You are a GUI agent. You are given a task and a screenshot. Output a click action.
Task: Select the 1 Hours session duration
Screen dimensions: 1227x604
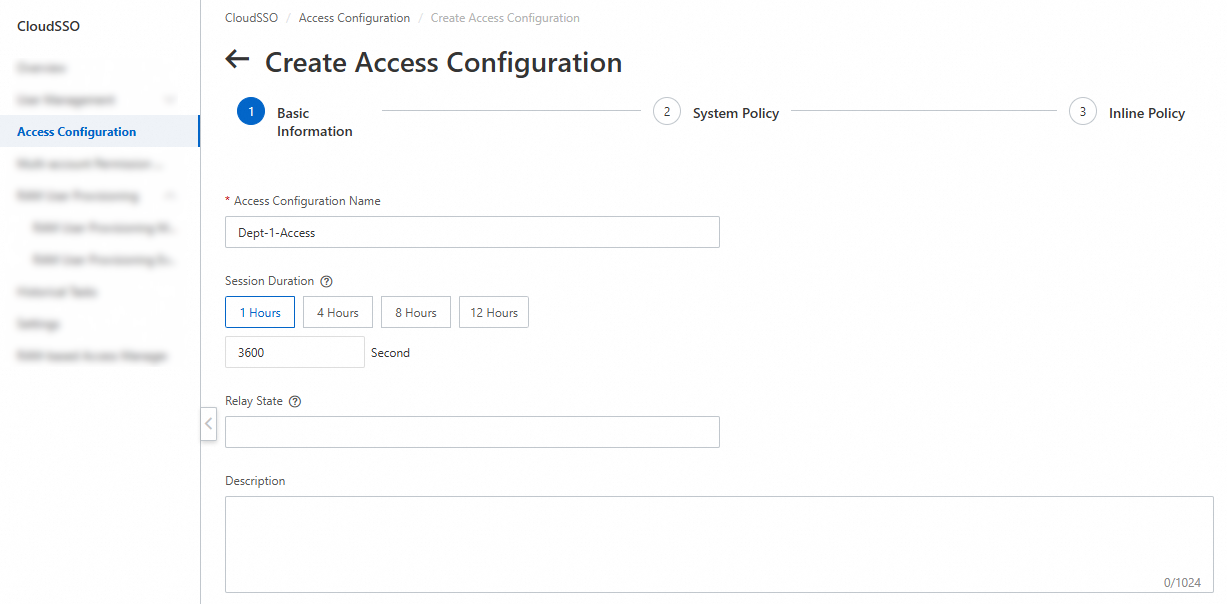click(x=260, y=313)
